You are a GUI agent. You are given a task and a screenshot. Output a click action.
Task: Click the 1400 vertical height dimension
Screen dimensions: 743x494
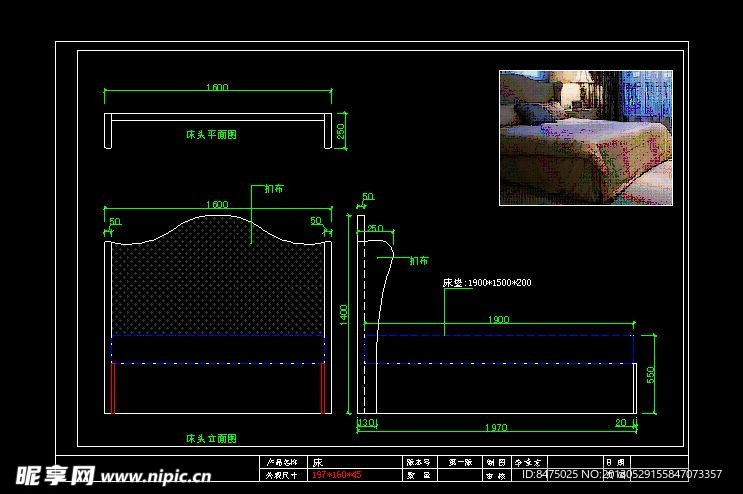(344, 314)
